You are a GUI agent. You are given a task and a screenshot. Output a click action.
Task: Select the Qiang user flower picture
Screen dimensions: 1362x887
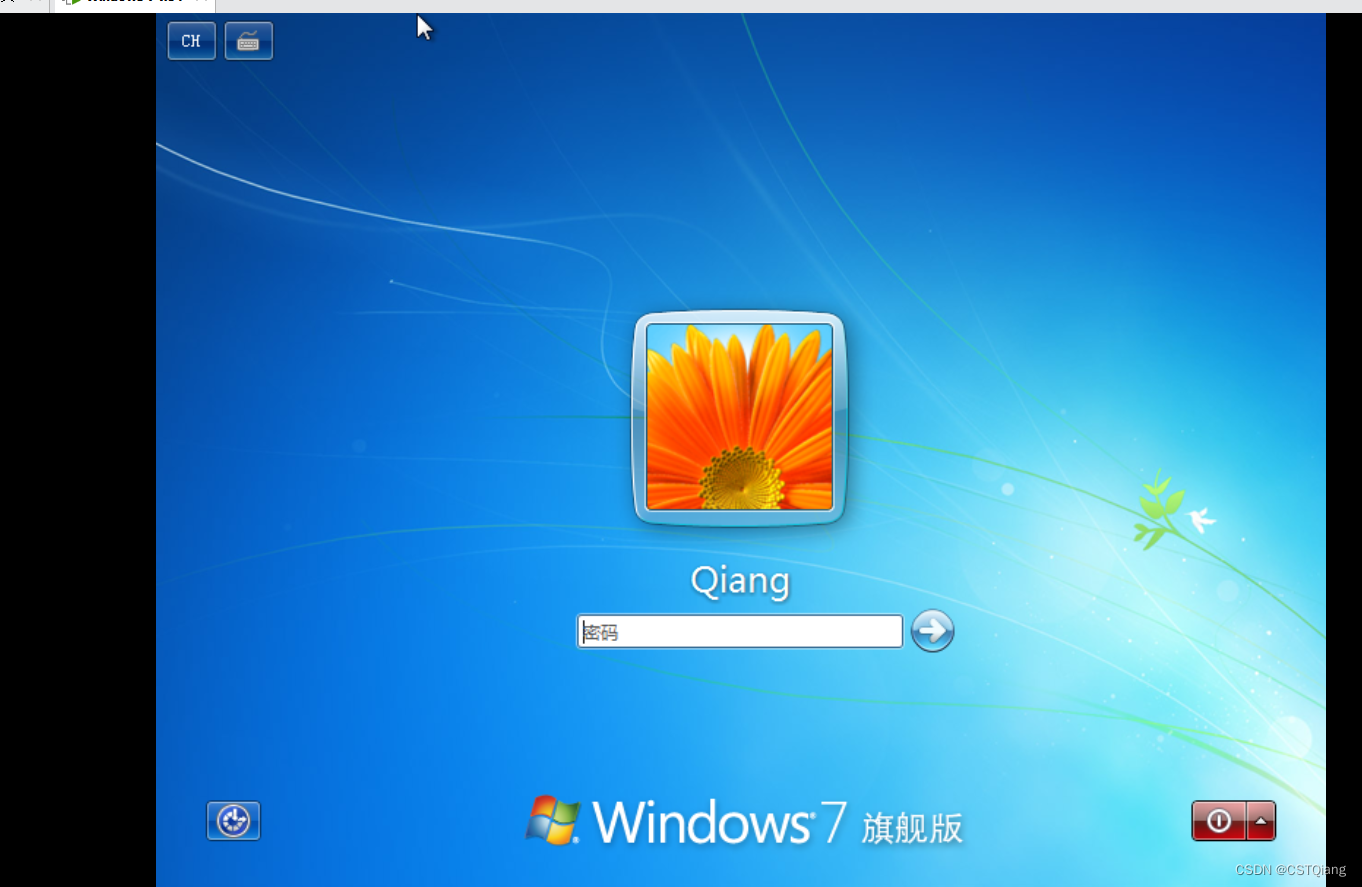739,418
